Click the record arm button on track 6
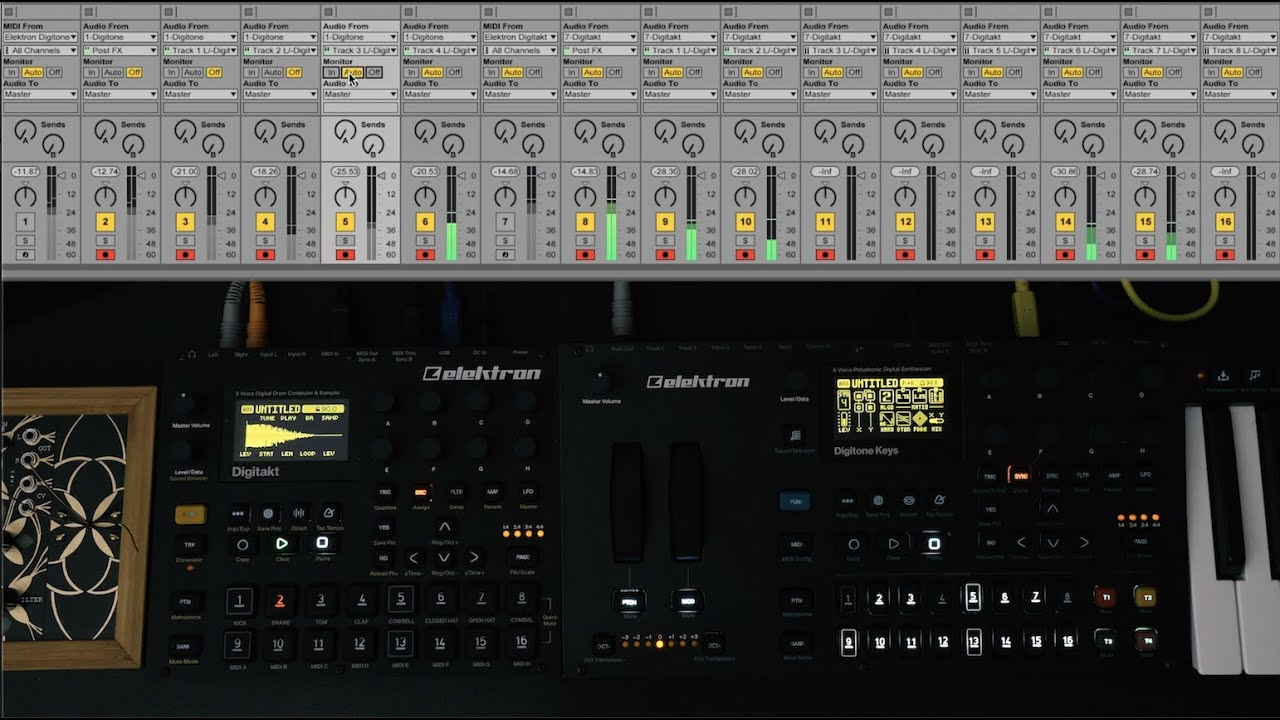The height and width of the screenshot is (720, 1280). [425, 254]
